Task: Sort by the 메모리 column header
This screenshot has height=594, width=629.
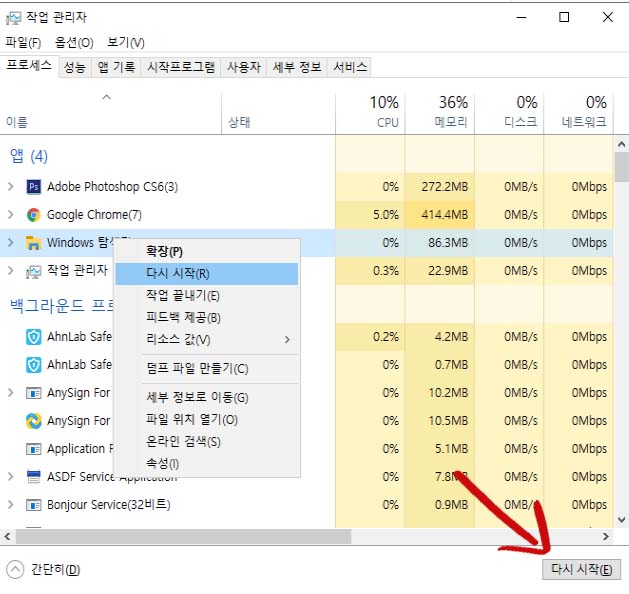Action: pyautogui.click(x=440, y=113)
